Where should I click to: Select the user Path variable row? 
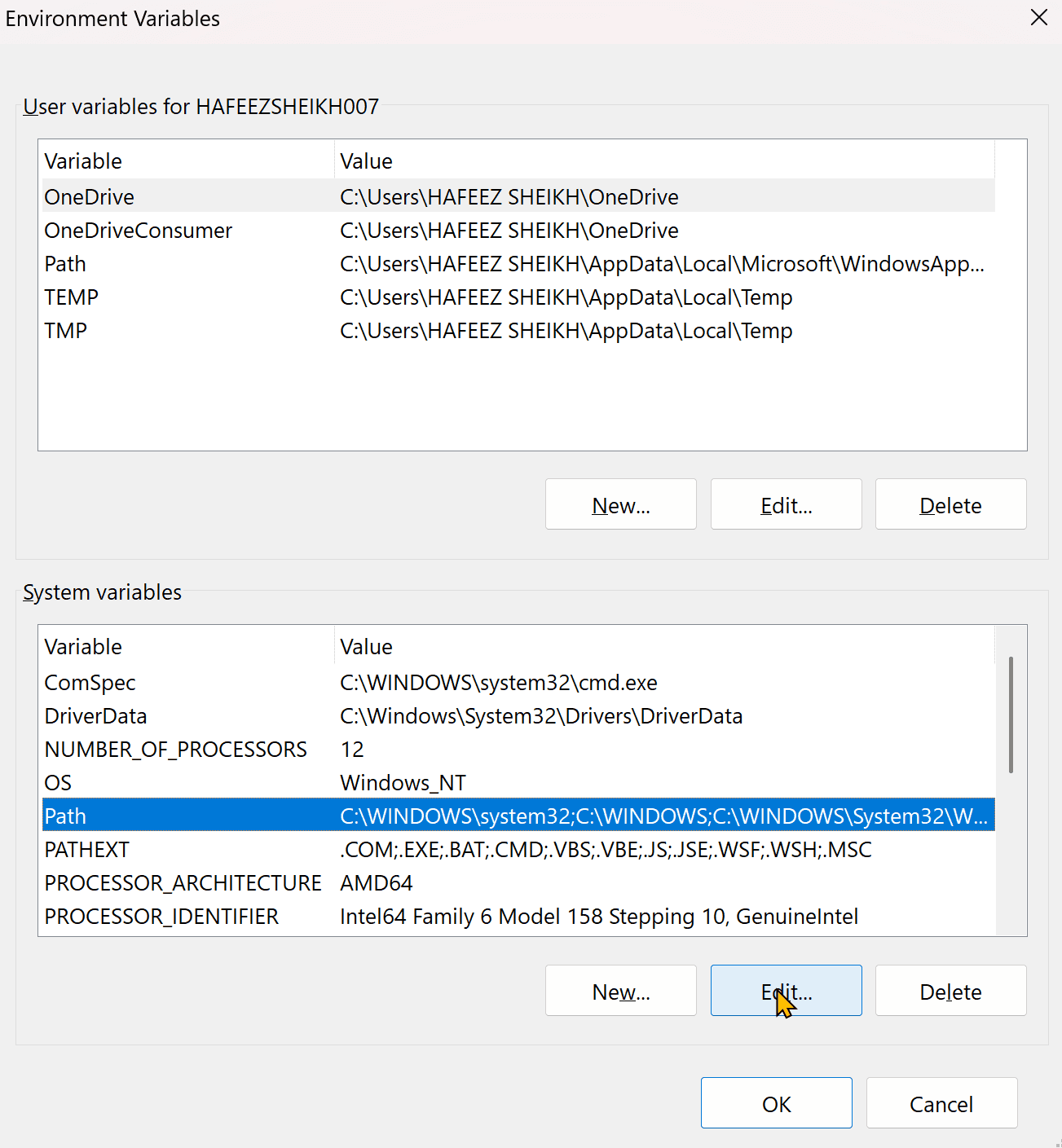(x=518, y=263)
